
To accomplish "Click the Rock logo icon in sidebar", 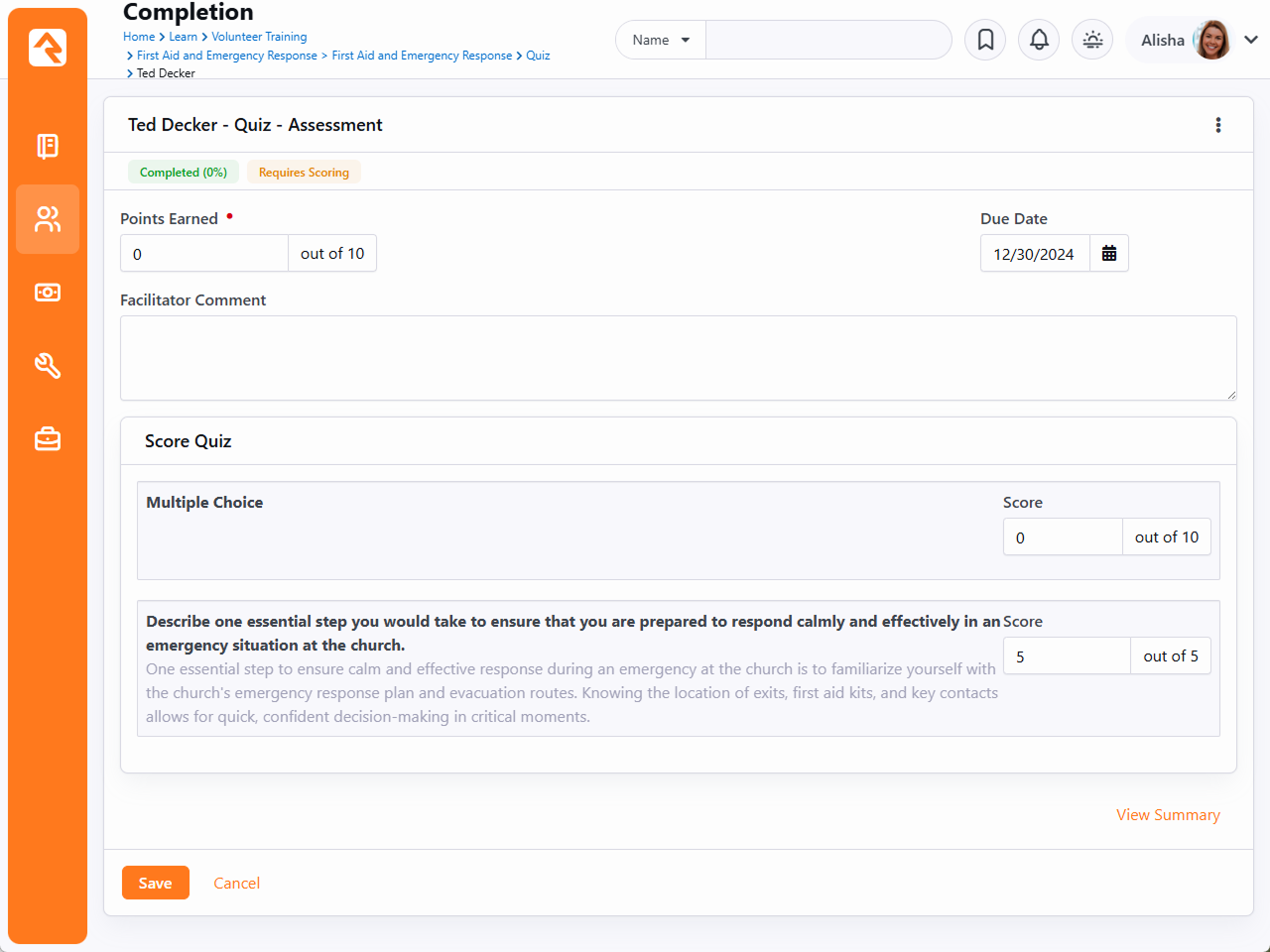I will tap(48, 48).
